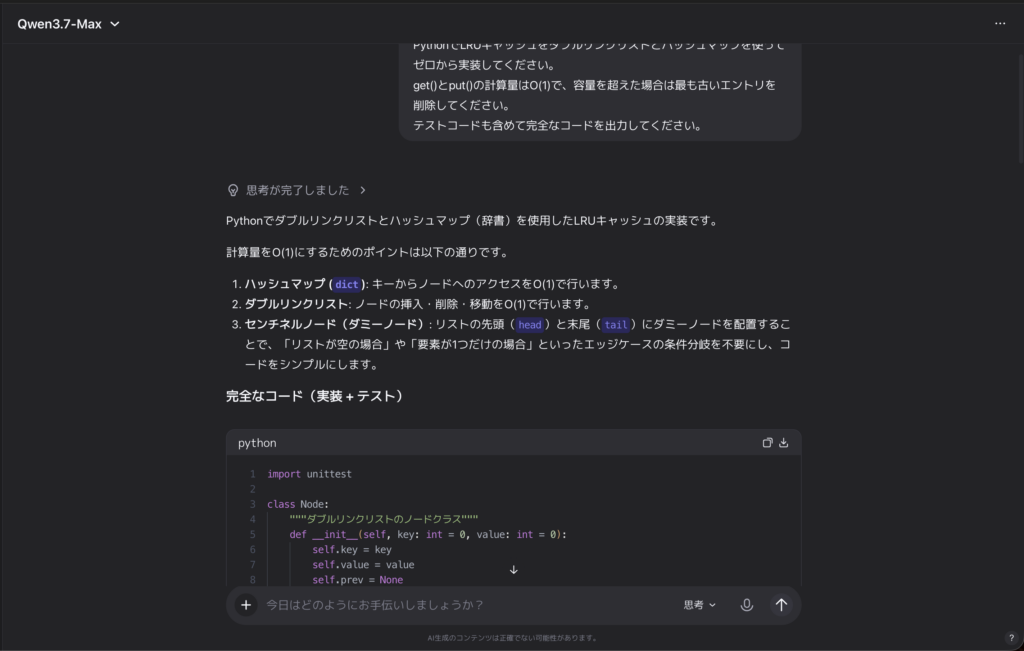Click the scroll-to-bottom arrow button
Viewport: 1024px width, 651px height.
(x=513, y=570)
